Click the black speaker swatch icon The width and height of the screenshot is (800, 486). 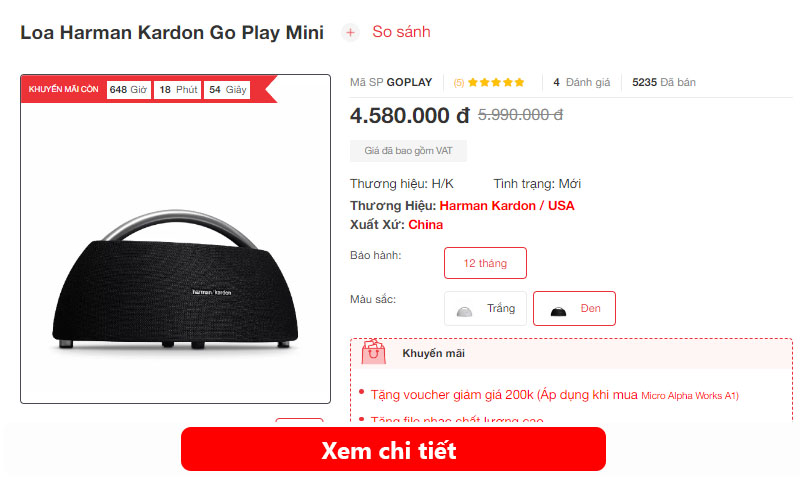[x=558, y=311]
